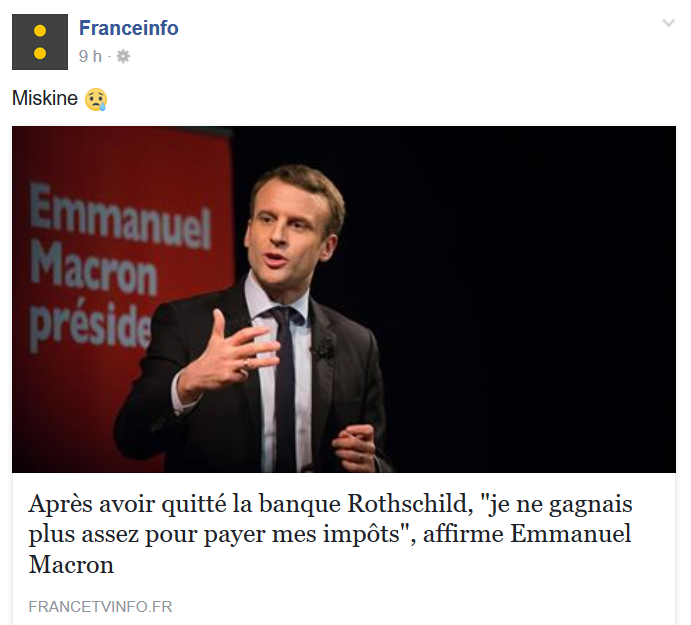The width and height of the screenshot is (691, 625).
Task: Expand the post options chevron
Action: [669, 23]
